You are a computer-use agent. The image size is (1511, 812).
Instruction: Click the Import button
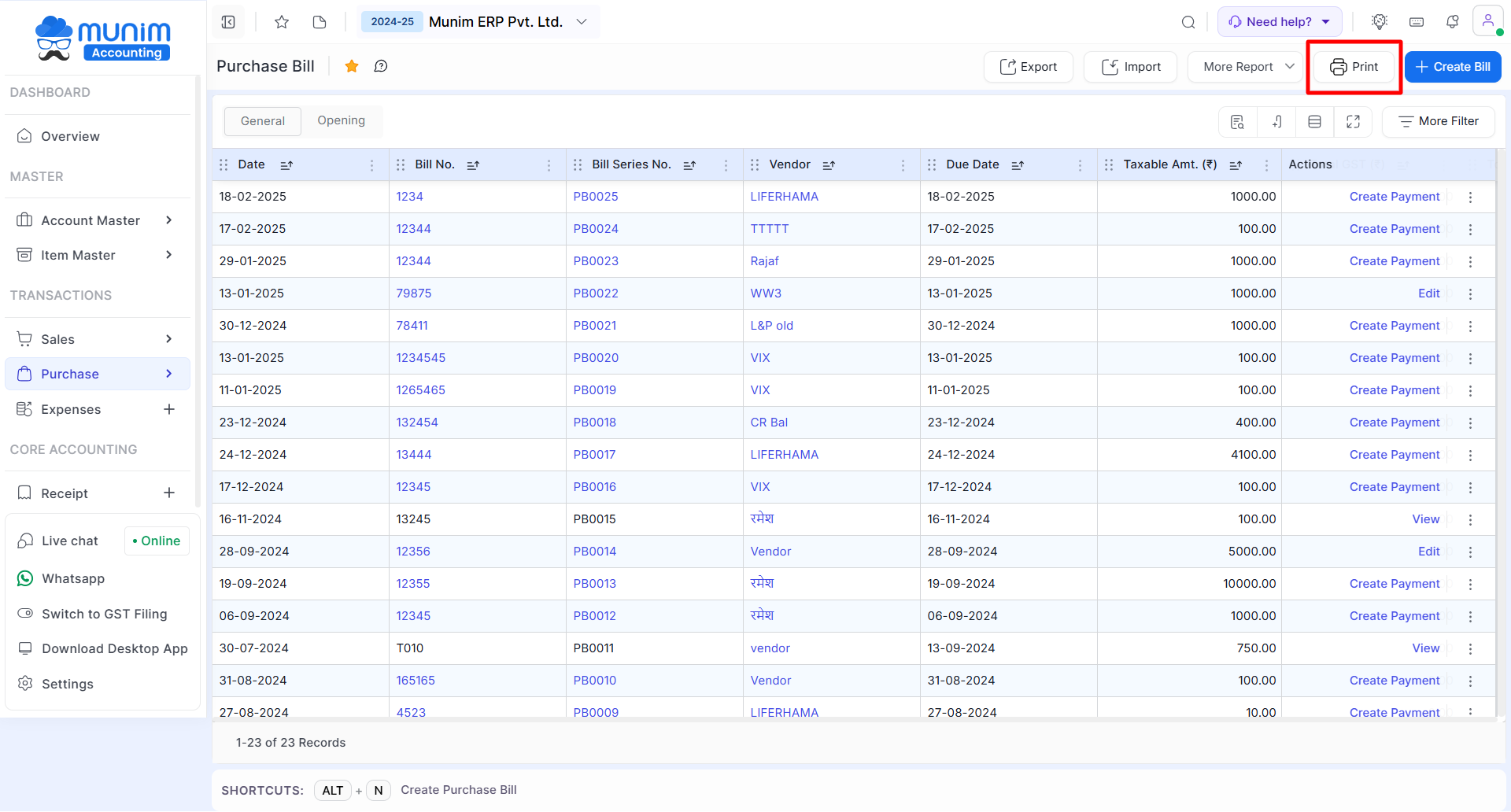pyautogui.click(x=1130, y=67)
